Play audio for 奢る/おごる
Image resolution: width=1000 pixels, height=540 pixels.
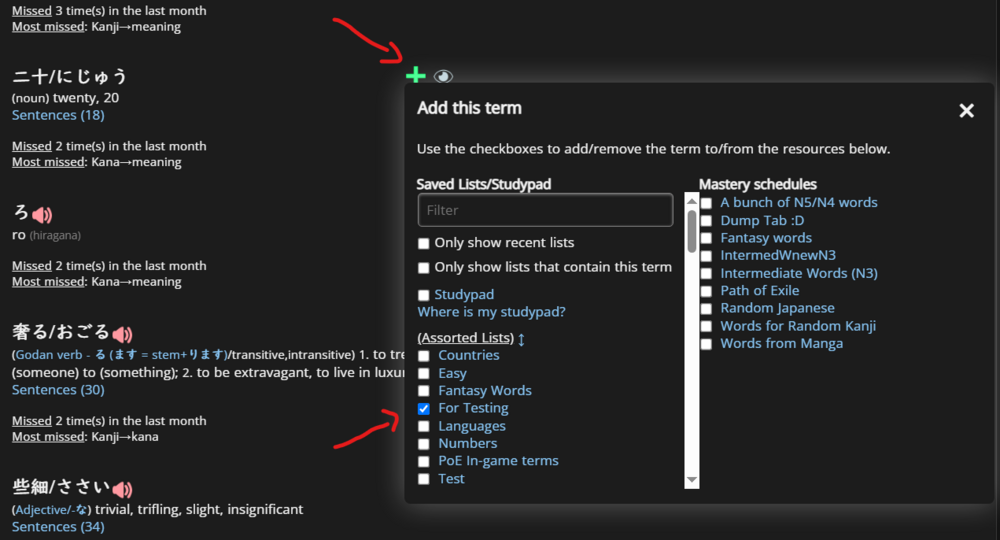tap(122, 334)
